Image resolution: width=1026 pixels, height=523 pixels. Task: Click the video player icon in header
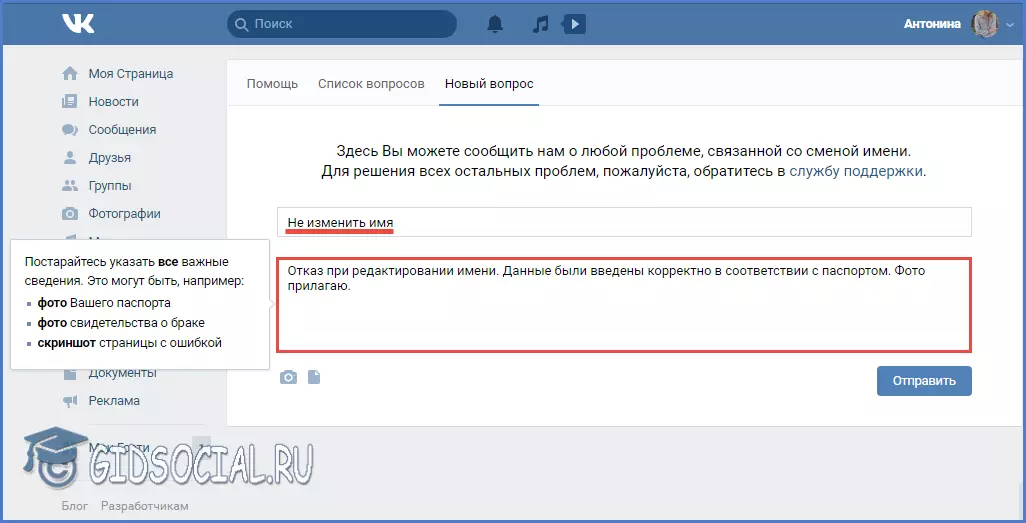click(574, 24)
